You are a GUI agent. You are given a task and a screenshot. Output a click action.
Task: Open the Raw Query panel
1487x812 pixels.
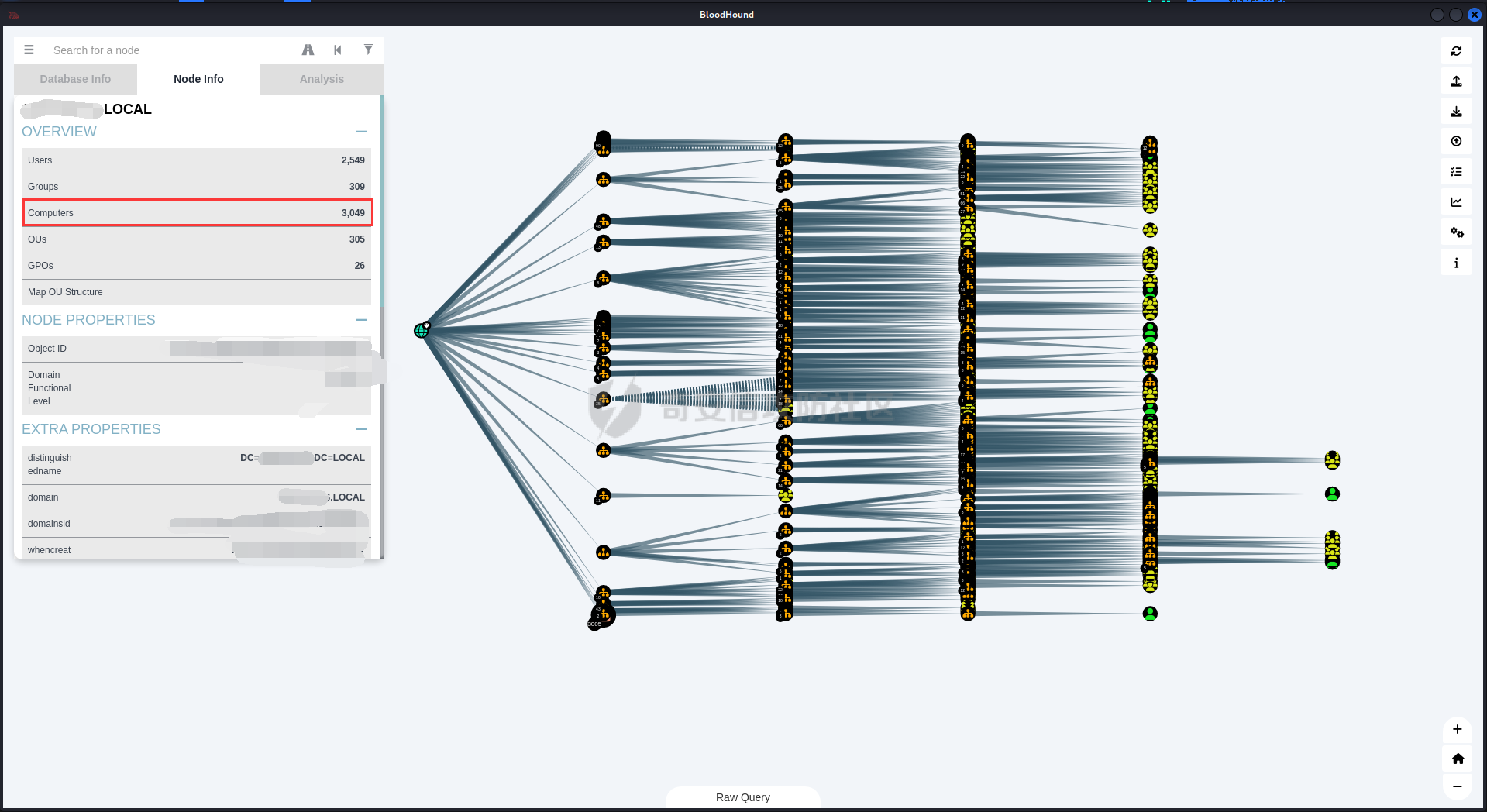(x=742, y=797)
